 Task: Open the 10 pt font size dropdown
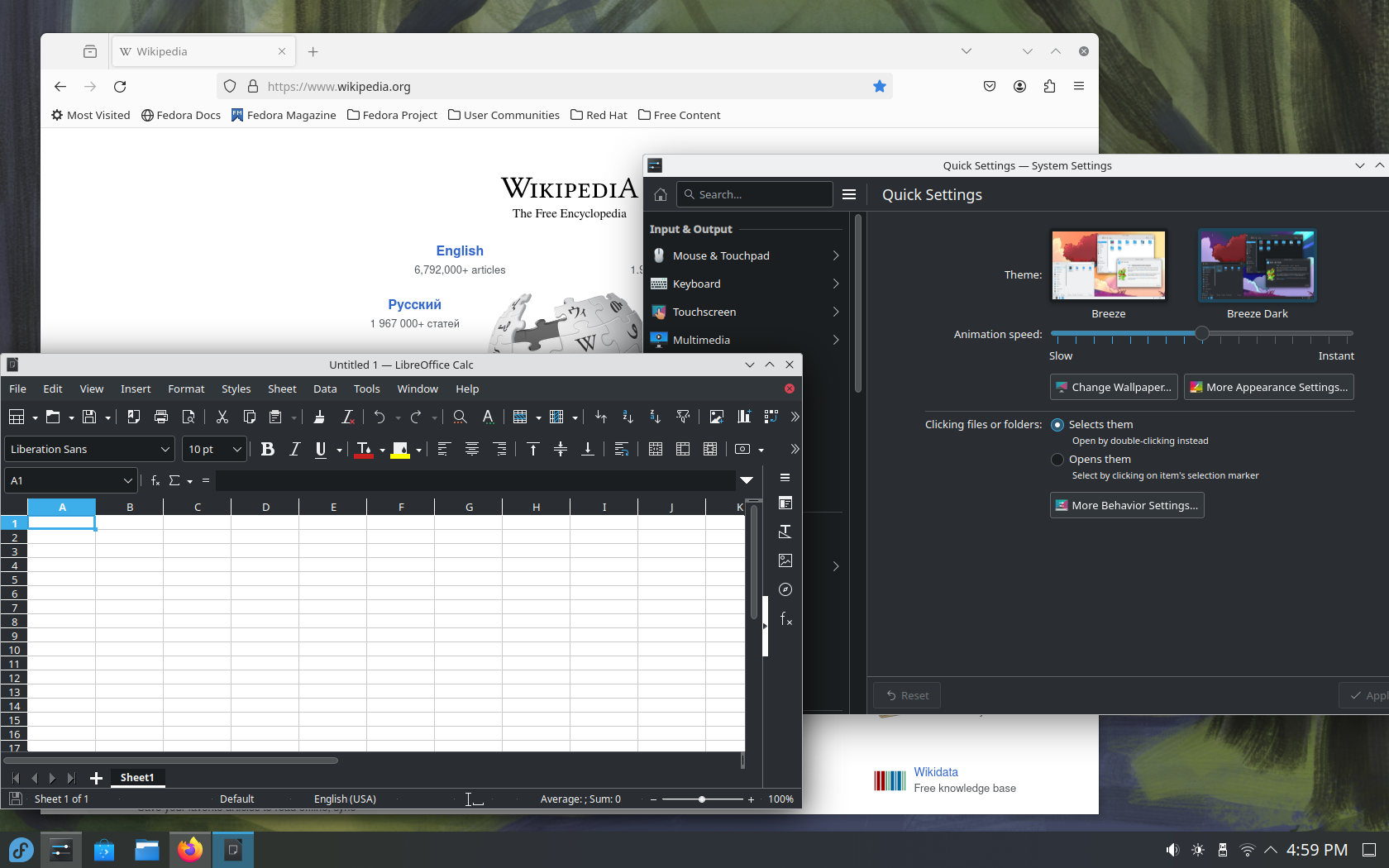[x=236, y=449]
